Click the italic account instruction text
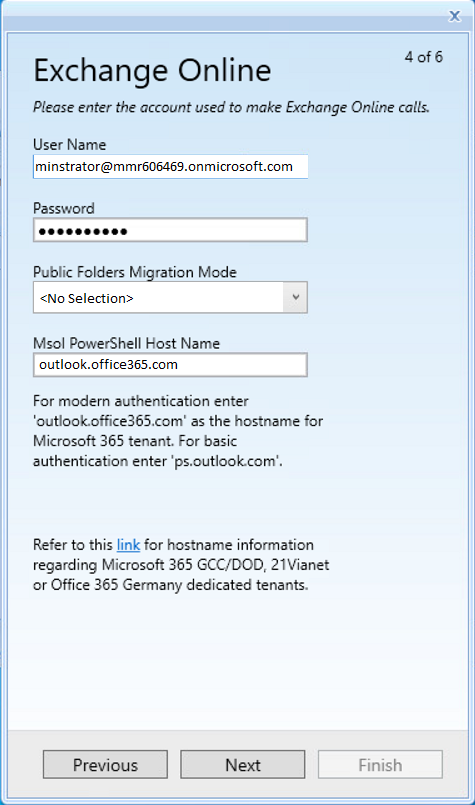Screen dimensions: 475x805 pyautogui.click(x=231, y=107)
